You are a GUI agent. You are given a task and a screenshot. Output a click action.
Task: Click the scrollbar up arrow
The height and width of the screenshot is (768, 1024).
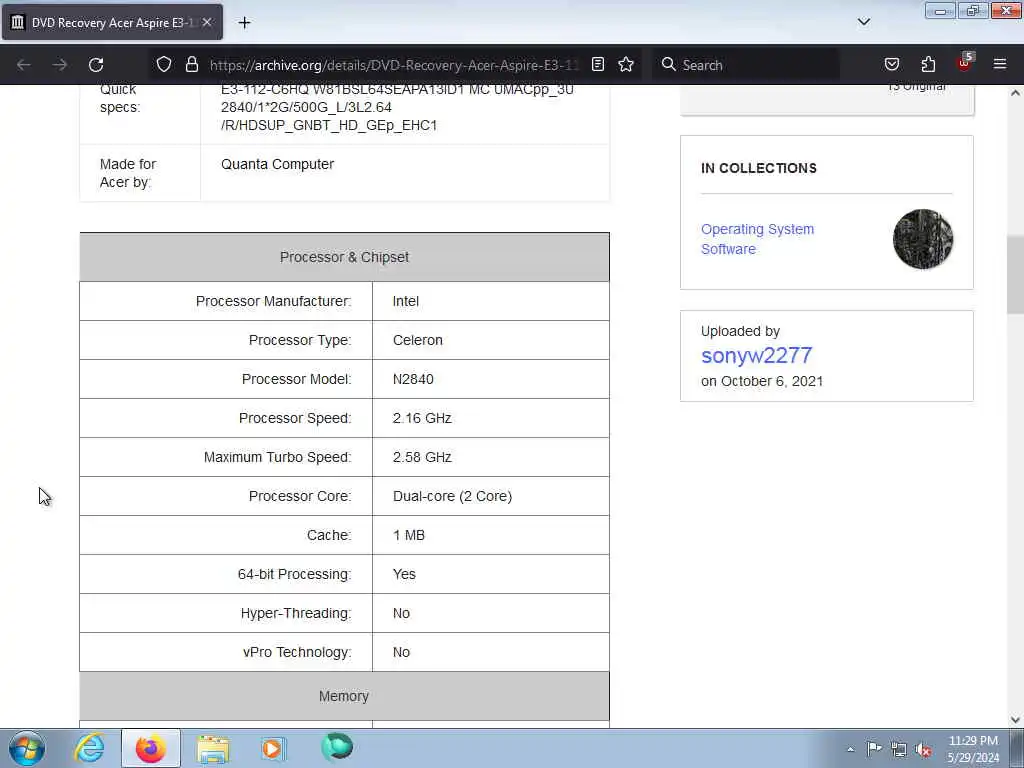(1015, 93)
